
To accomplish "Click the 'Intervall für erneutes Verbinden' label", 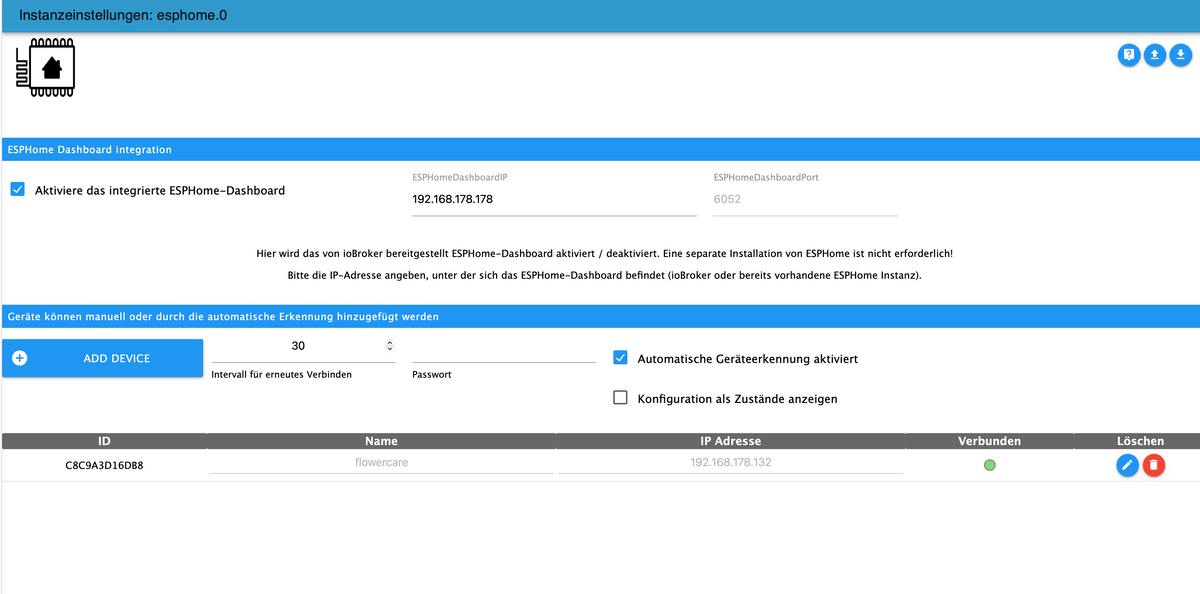I will coord(282,374).
